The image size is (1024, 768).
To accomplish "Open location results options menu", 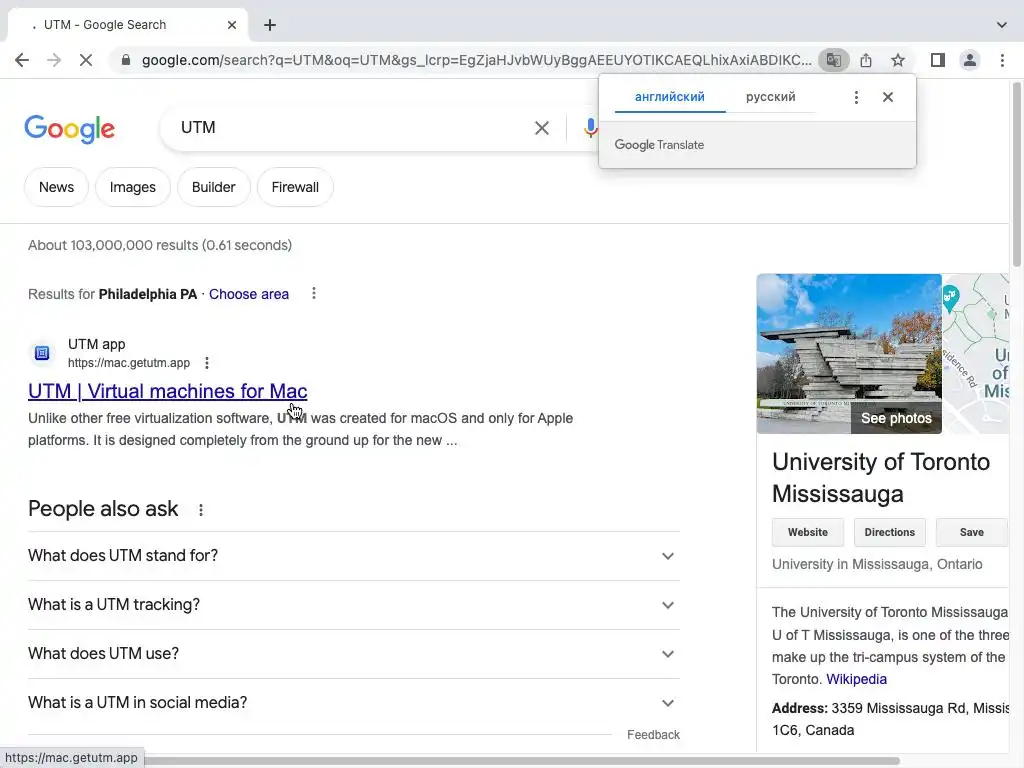I will 313,293.
